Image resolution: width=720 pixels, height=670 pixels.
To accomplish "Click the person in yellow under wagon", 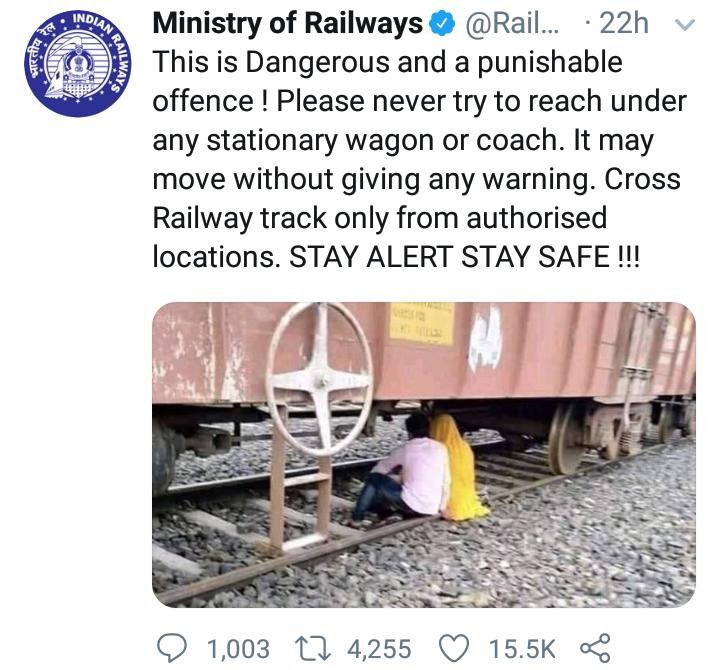I will pyautogui.click(x=458, y=467).
